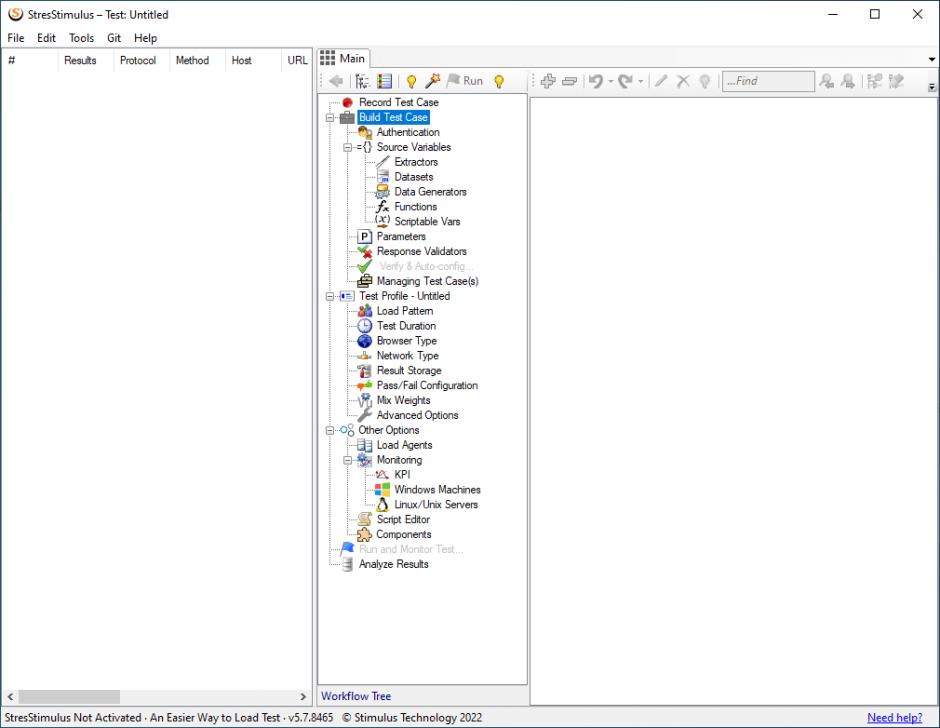Click the Functions fx icon
The width and height of the screenshot is (940, 728).
pyautogui.click(x=382, y=207)
